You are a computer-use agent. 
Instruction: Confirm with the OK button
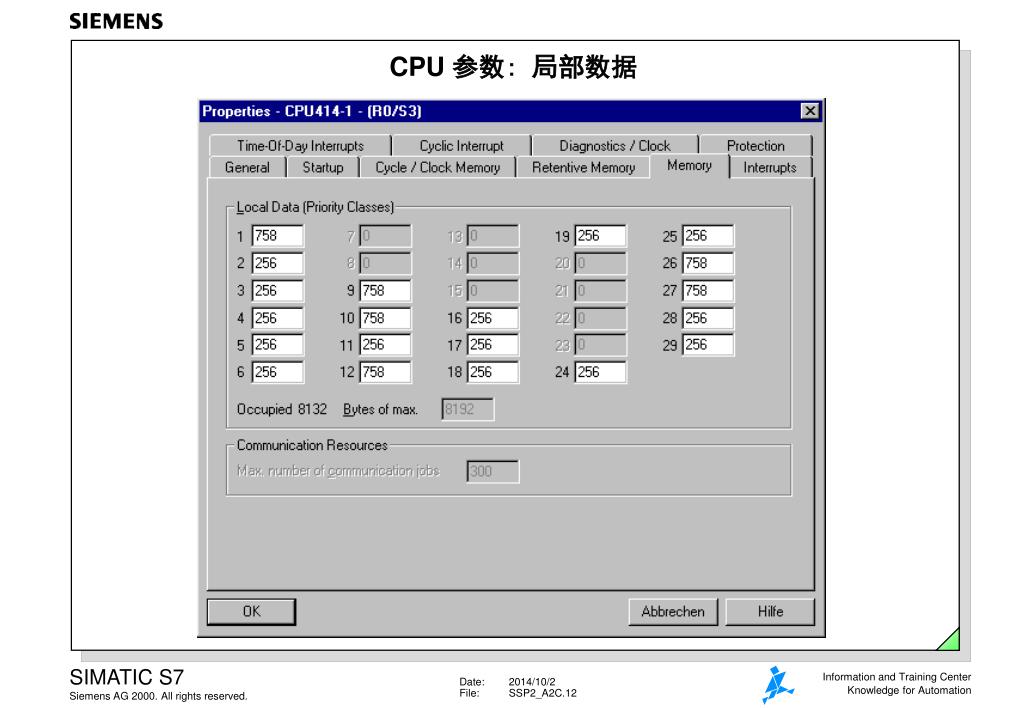click(251, 611)
